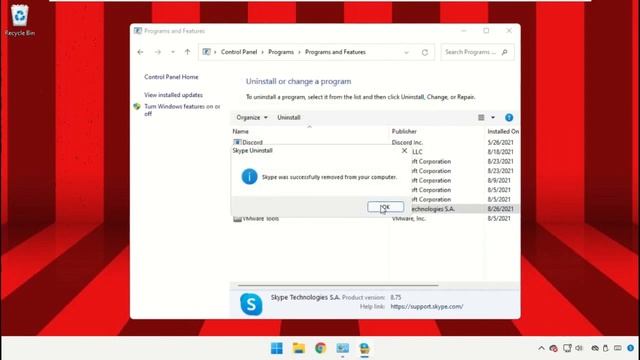Click the Uninstall toolbar button

point(289,118)
